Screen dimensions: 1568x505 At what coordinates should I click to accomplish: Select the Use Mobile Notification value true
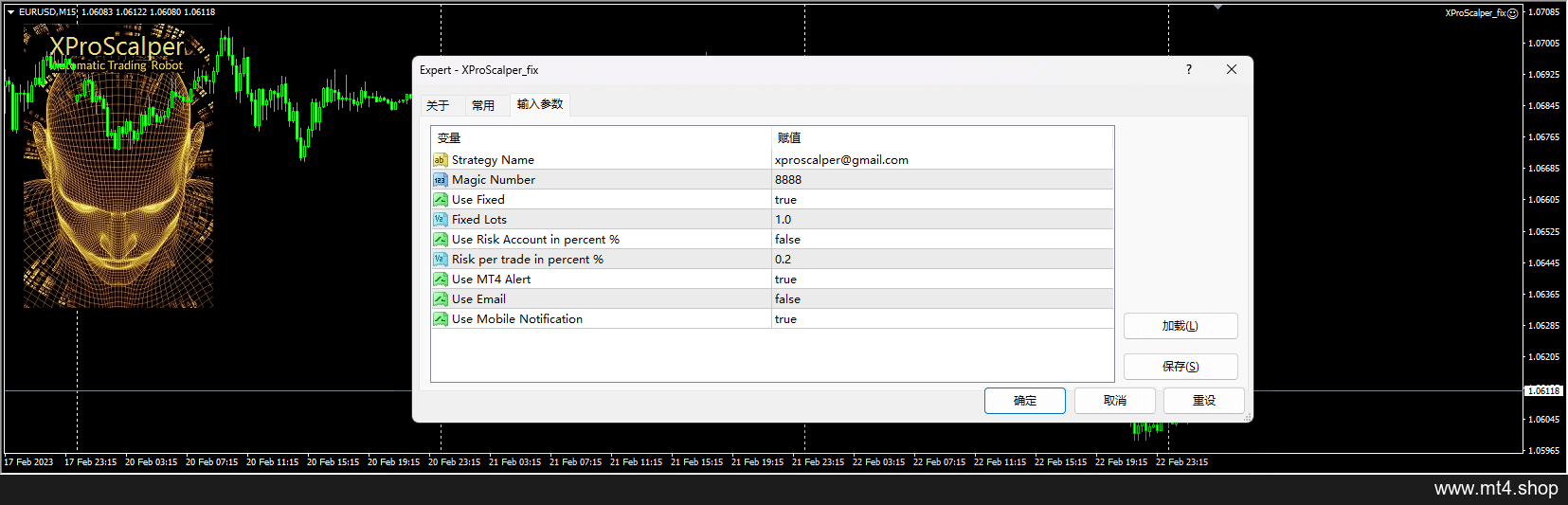coord(943,319)
